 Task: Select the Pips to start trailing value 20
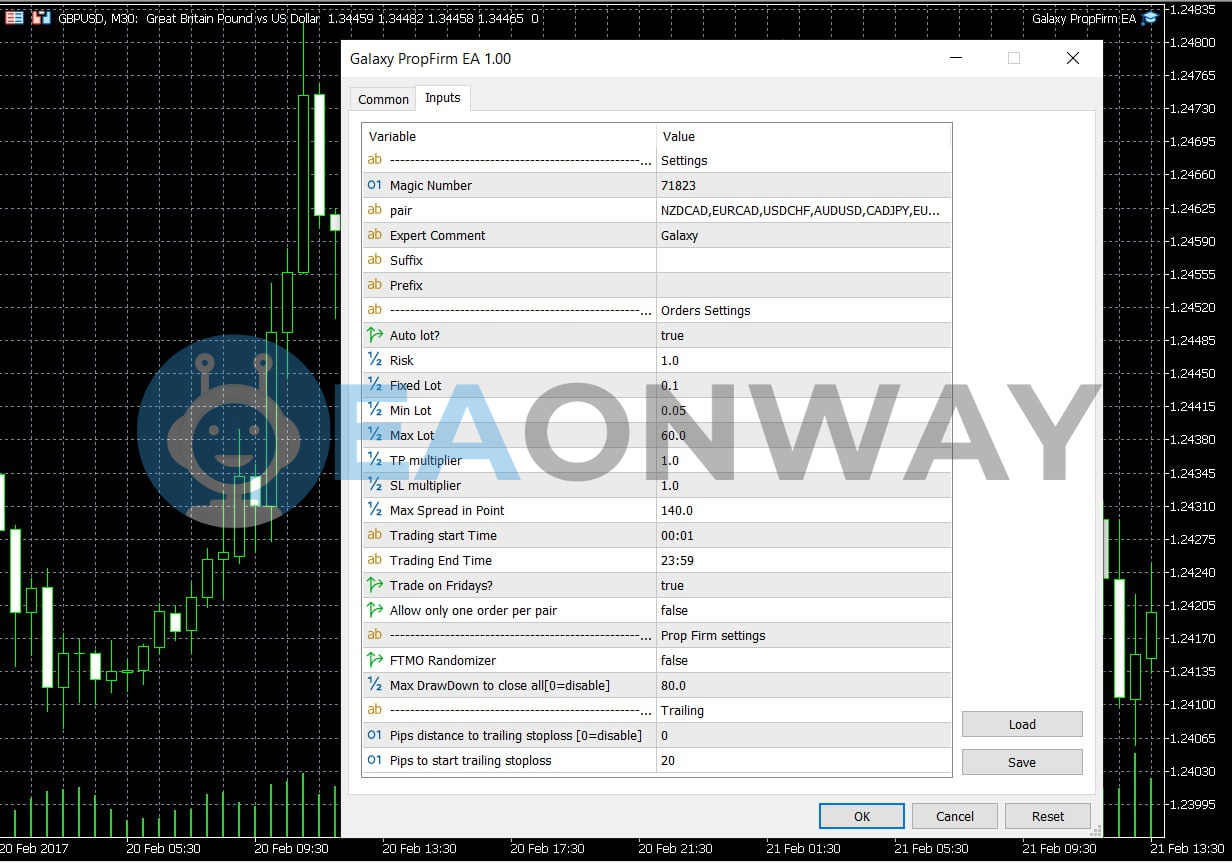(x=804, y=760)
